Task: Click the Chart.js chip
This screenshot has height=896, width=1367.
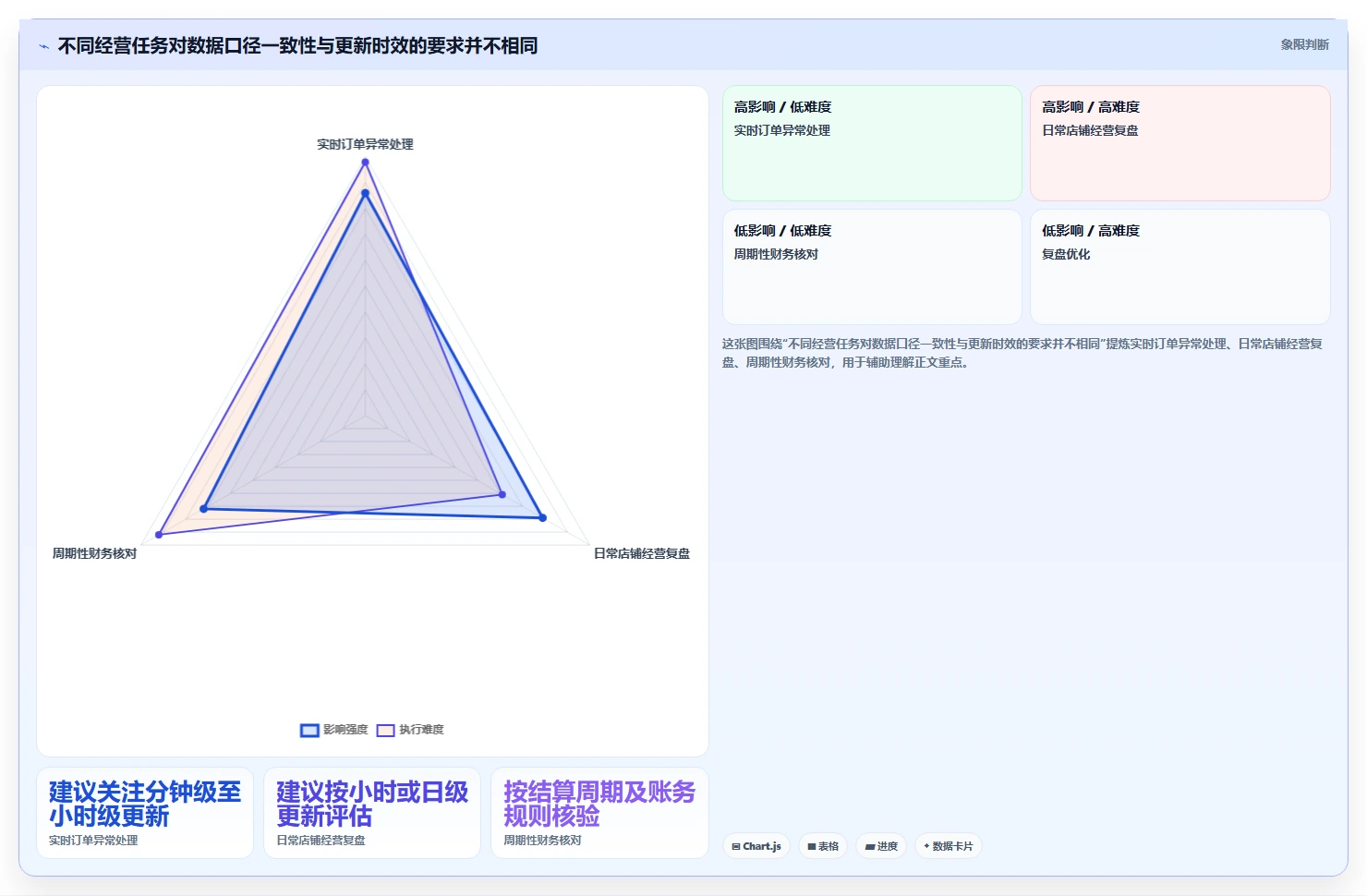Action: [756, 846]
